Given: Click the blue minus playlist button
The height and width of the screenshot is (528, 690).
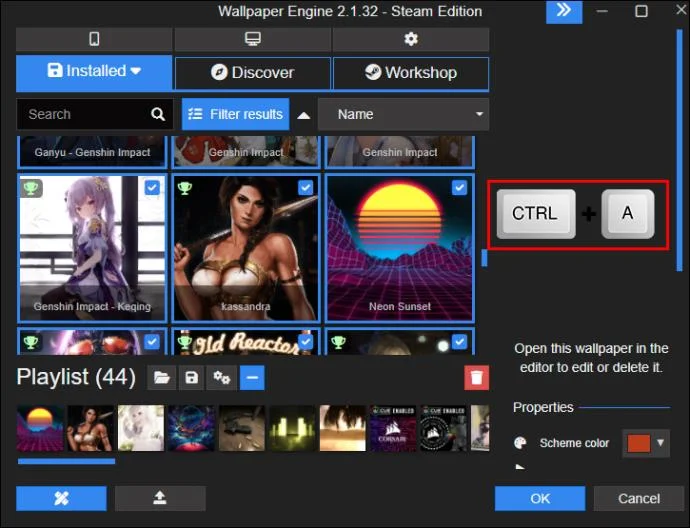Looking at the screenshot, I should click(252, 378).
